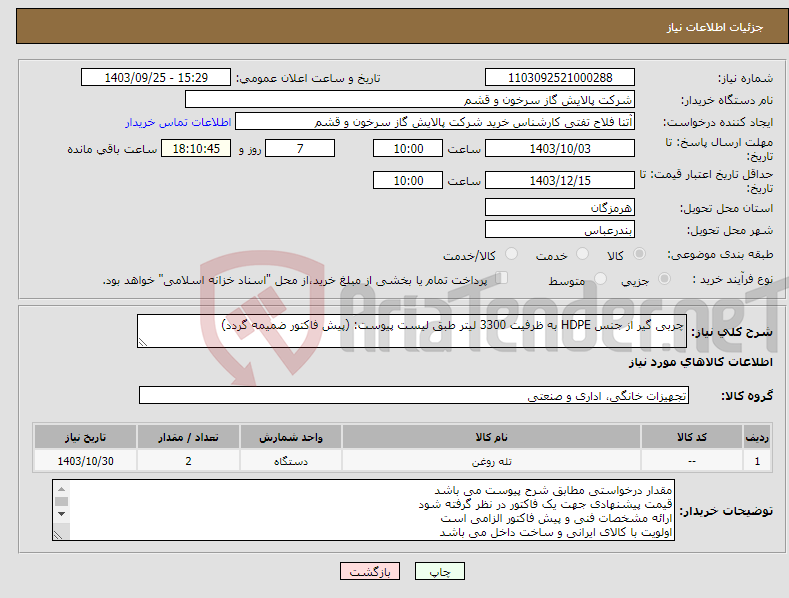The width and height of the screenshot is (789, 598).
Task: Click the بازگشت back button
Action: click(370, 571)
